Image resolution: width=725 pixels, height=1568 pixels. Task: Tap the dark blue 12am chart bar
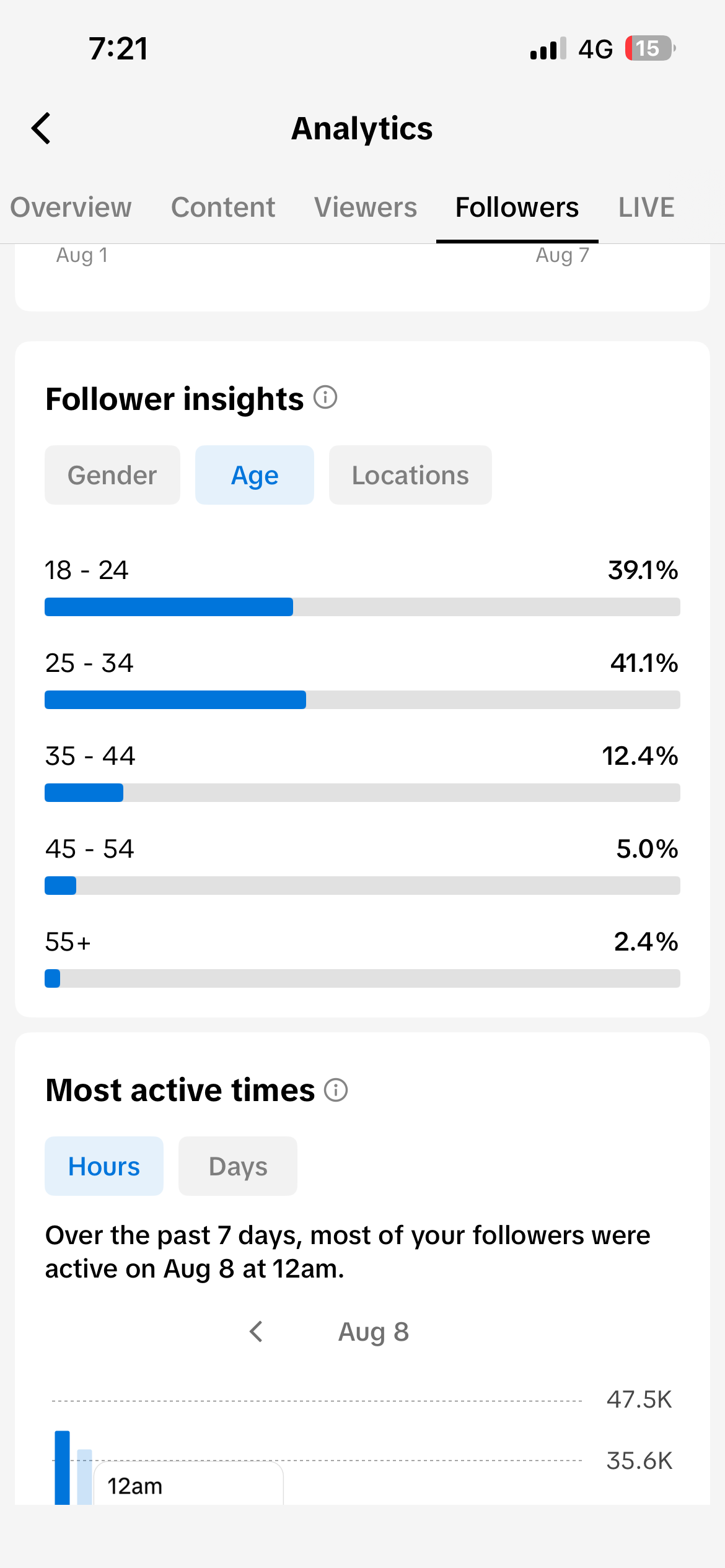pyautogui.click(x=62, y=1468)
